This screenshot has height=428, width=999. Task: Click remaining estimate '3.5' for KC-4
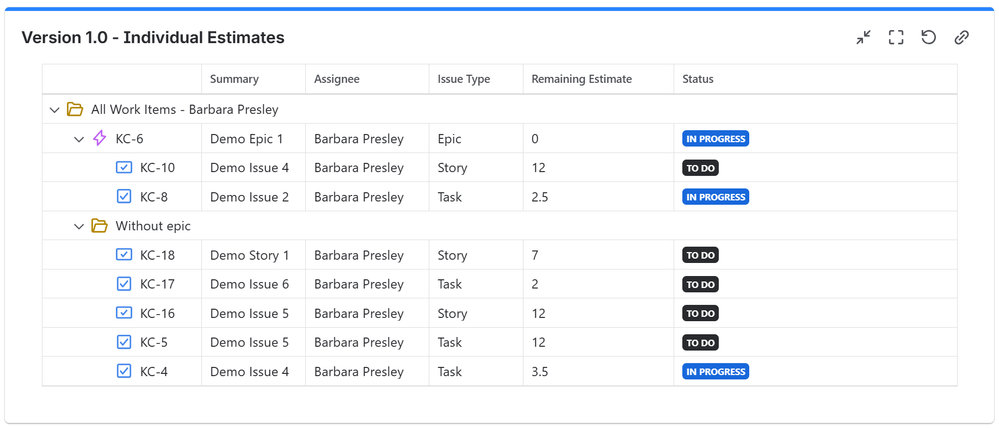tap(540, 372)
